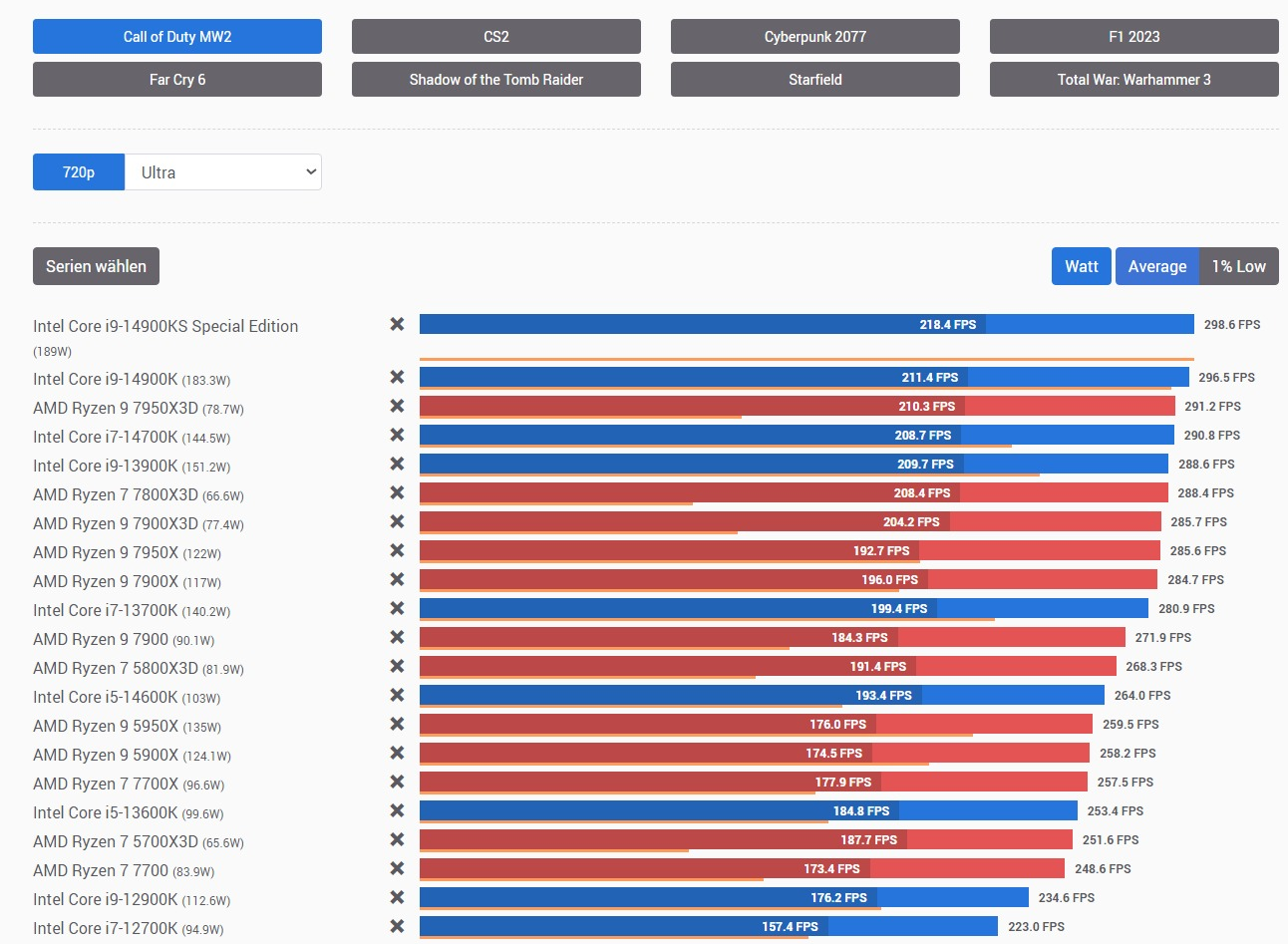Remove AMD Ryzen 9 7950X from chart
The width and height of the screenshot is (1288, 944).
[x=397, y=550]
